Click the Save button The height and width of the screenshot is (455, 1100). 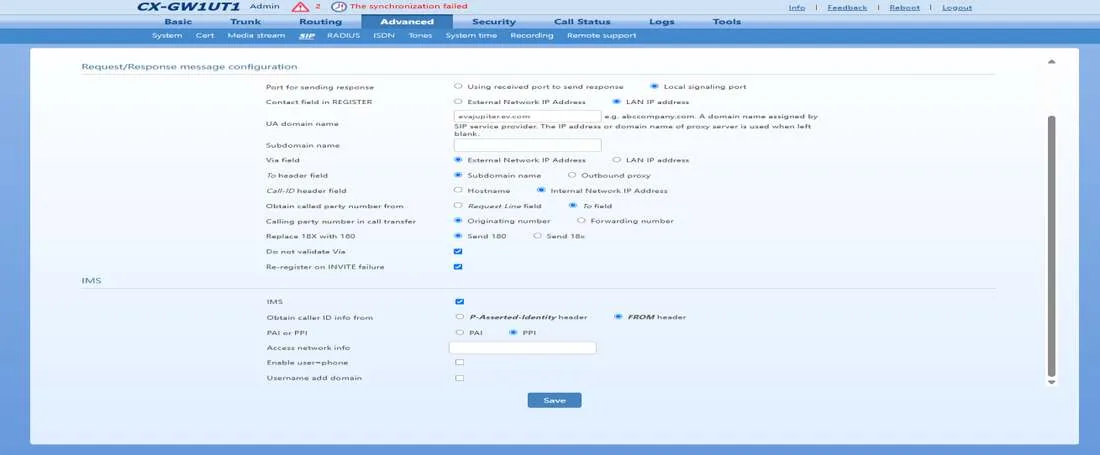(554, 400)
